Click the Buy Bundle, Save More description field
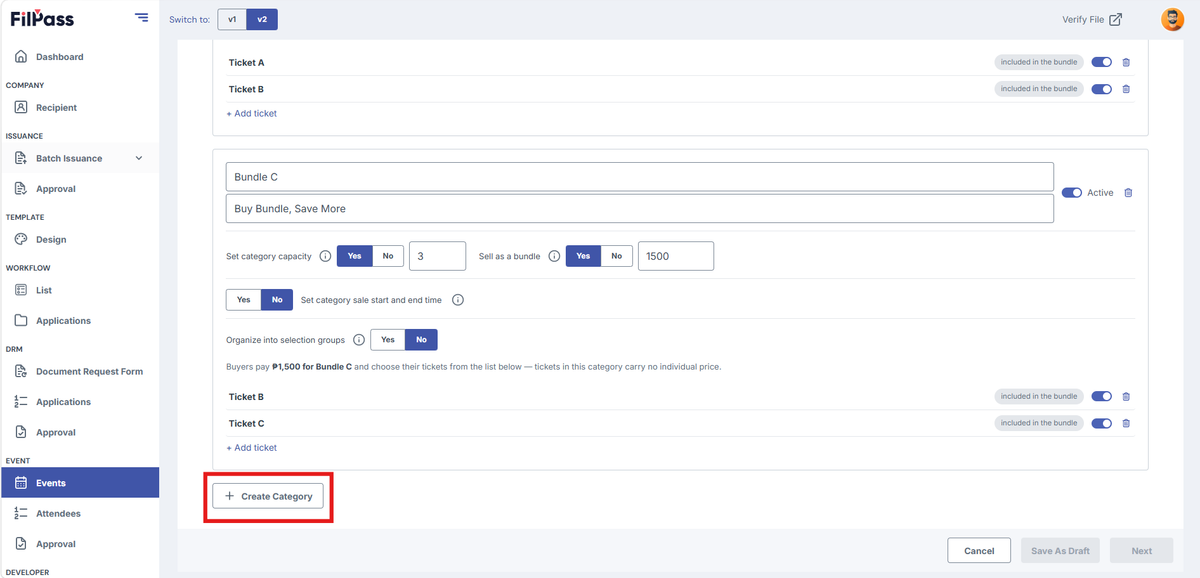 point(640,208)
